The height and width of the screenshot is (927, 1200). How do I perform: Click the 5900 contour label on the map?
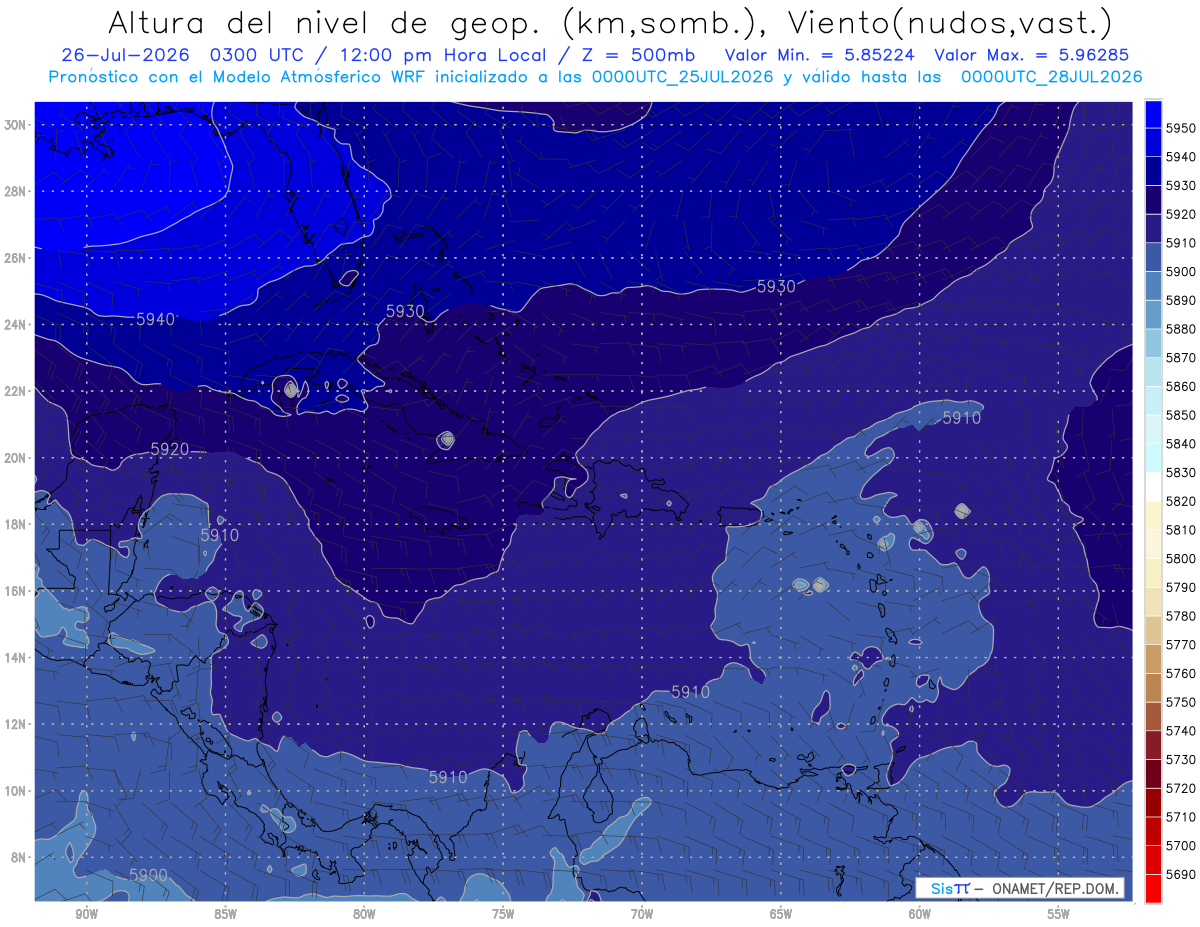coord(148,875)
